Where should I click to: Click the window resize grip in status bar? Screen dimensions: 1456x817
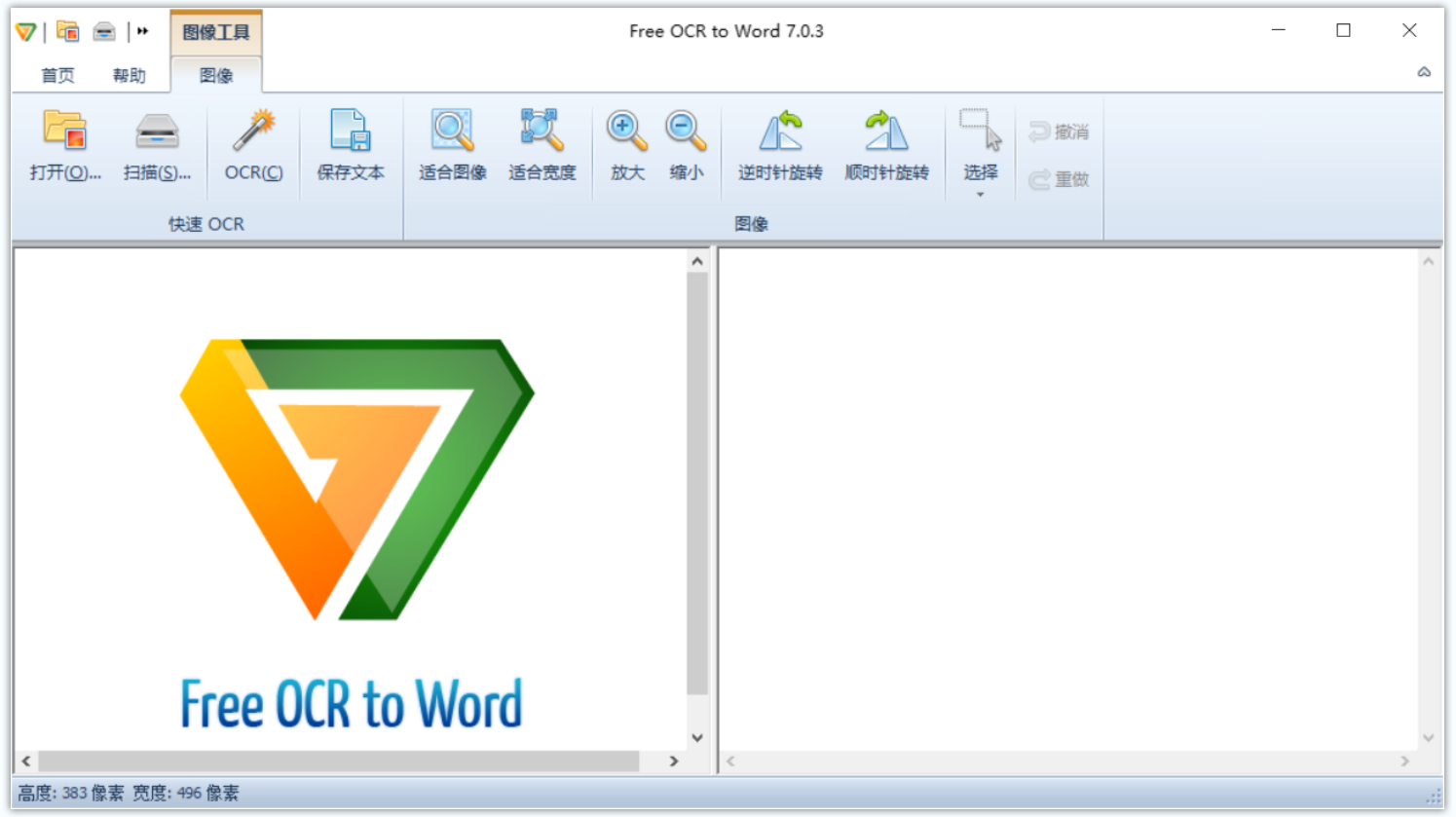click(1434, 797)
